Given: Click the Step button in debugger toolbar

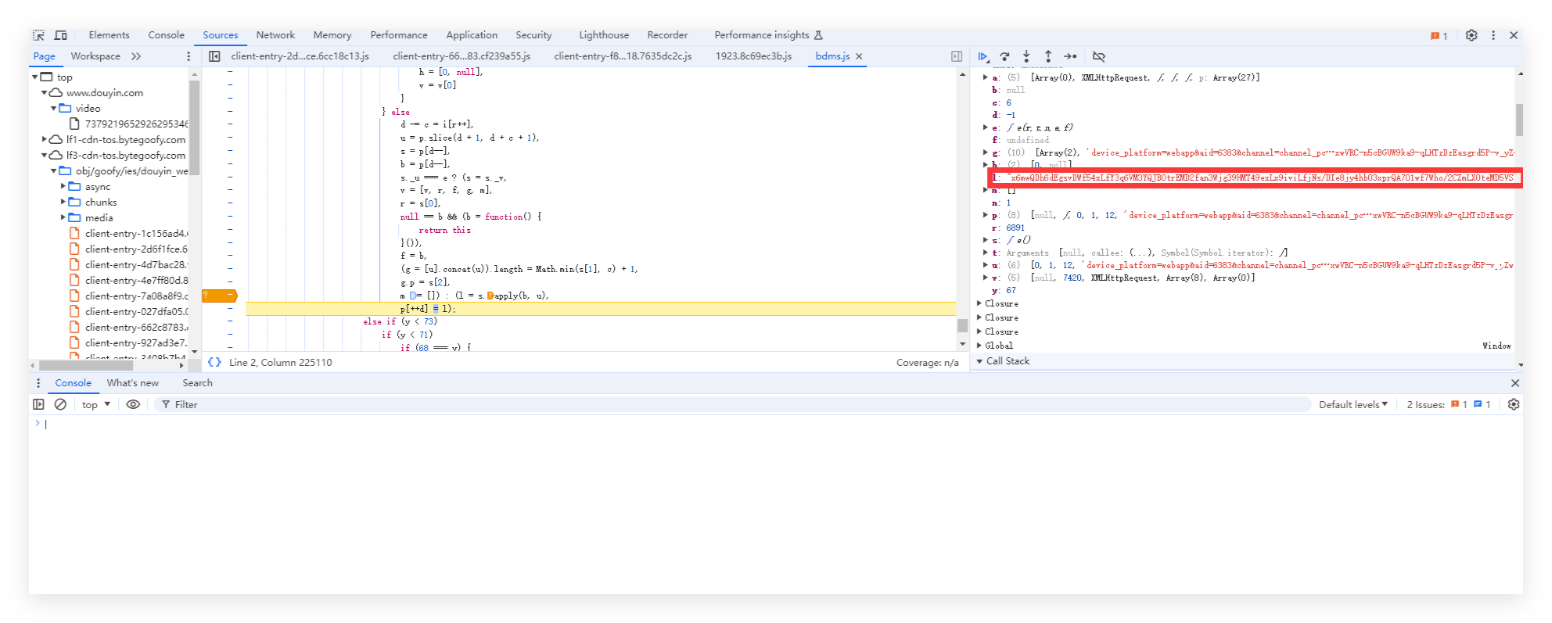Looking at the screenshot, I should (1070, 57).
